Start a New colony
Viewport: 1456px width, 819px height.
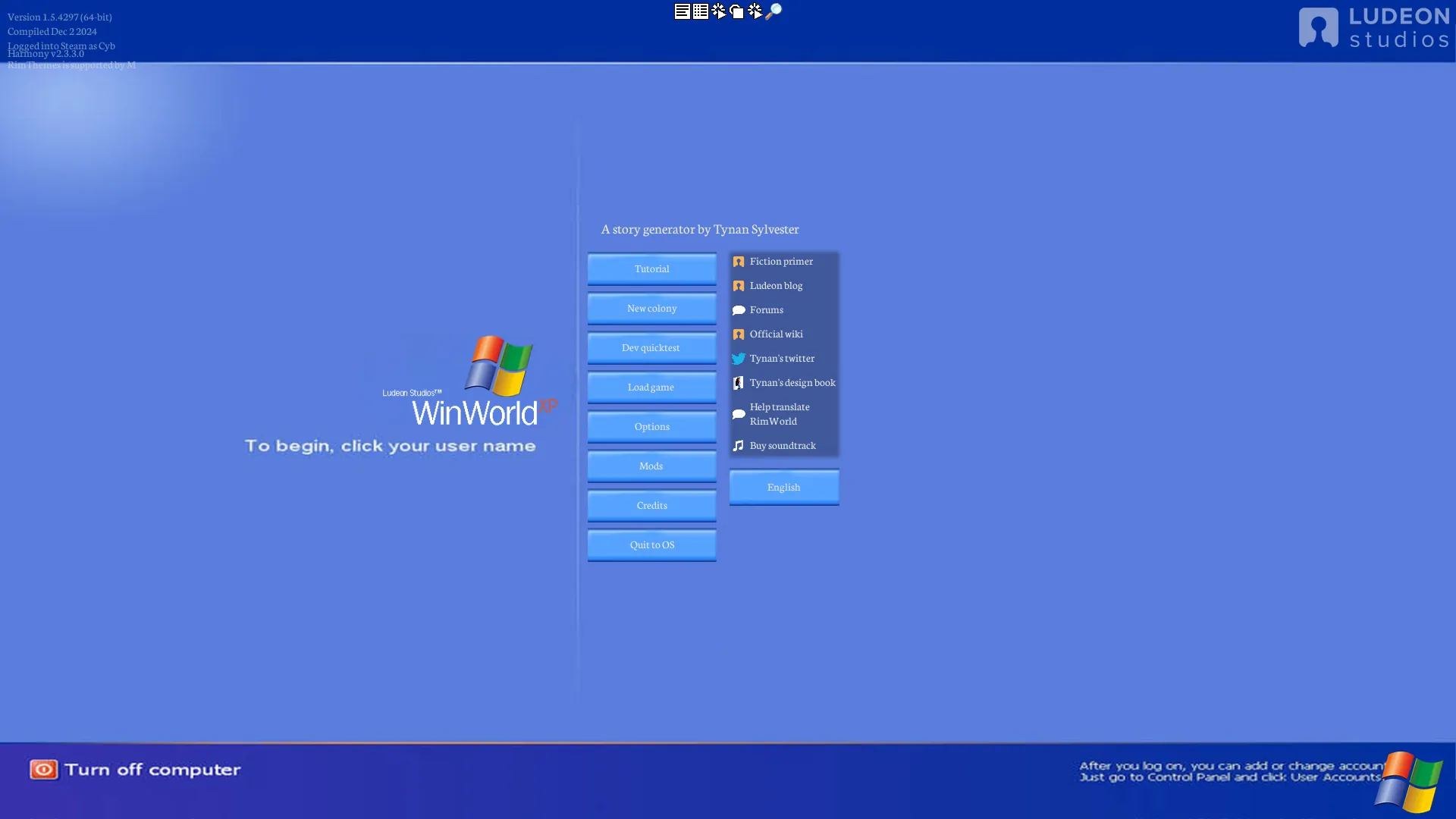651,309
